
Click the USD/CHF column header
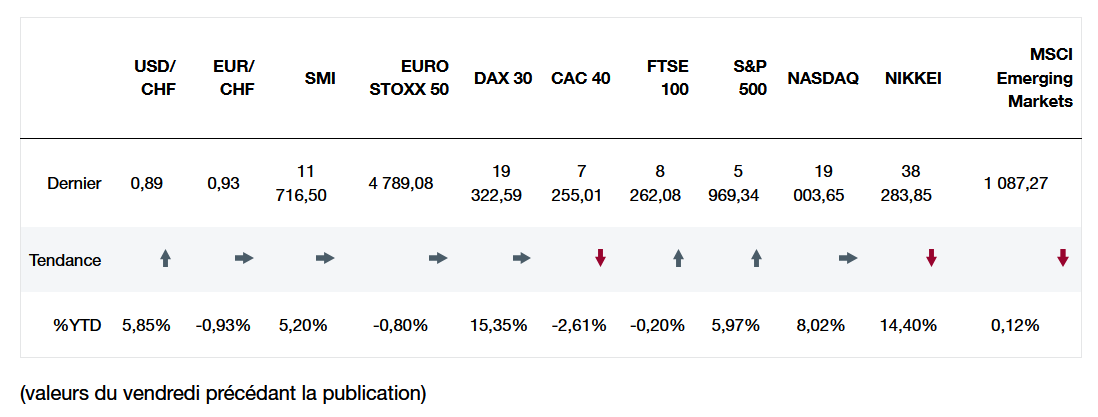point(155,78)
